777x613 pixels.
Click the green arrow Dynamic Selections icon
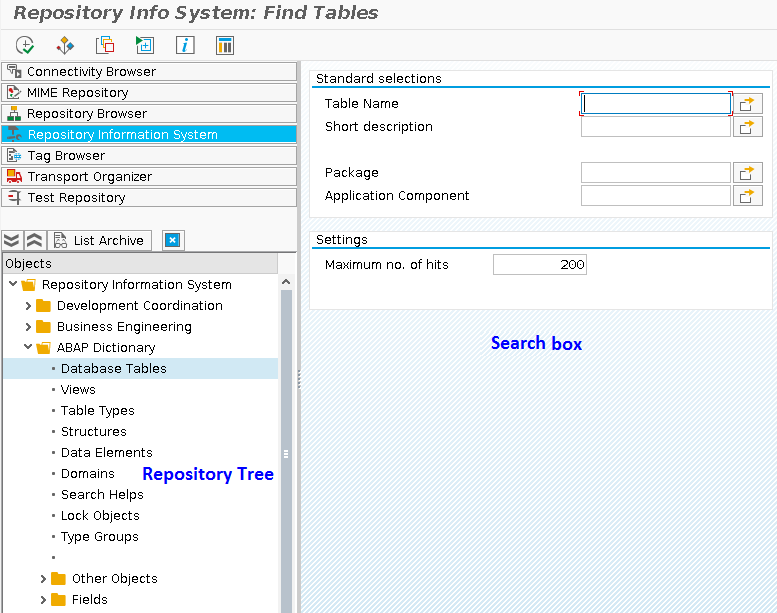pos(145,46)
